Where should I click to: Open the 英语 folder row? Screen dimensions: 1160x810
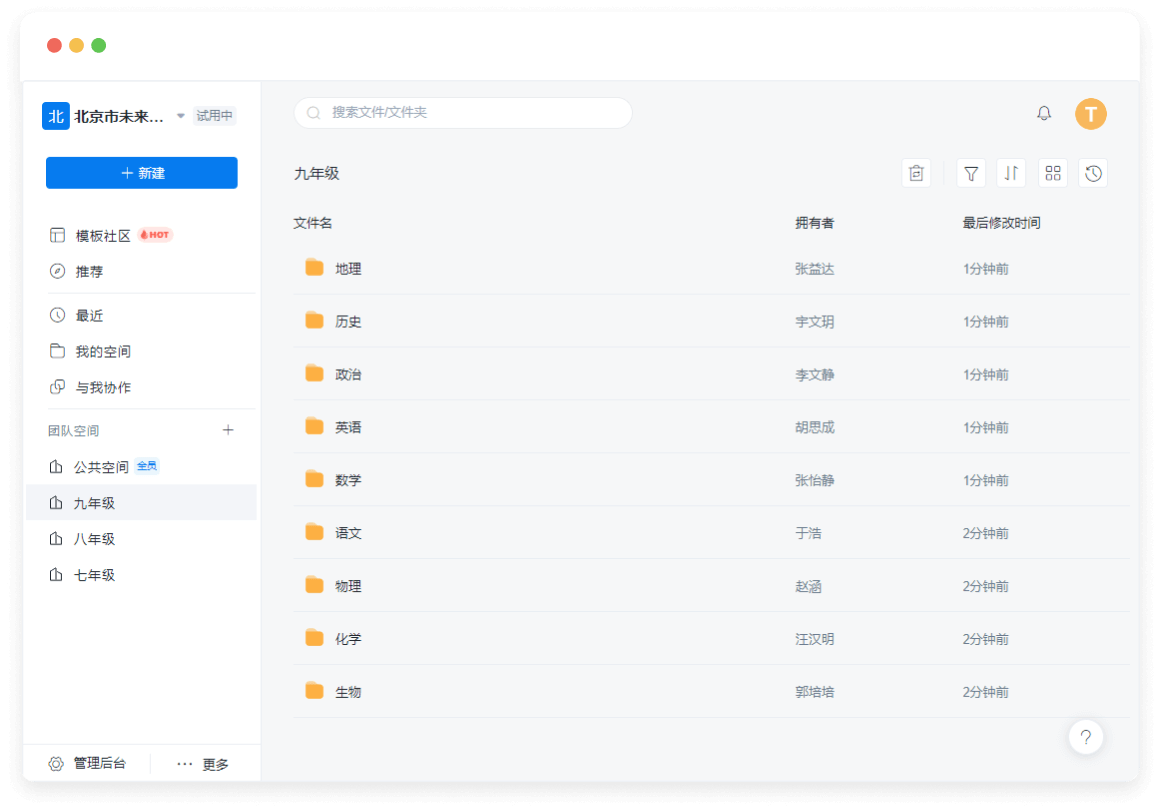point(348,427)
